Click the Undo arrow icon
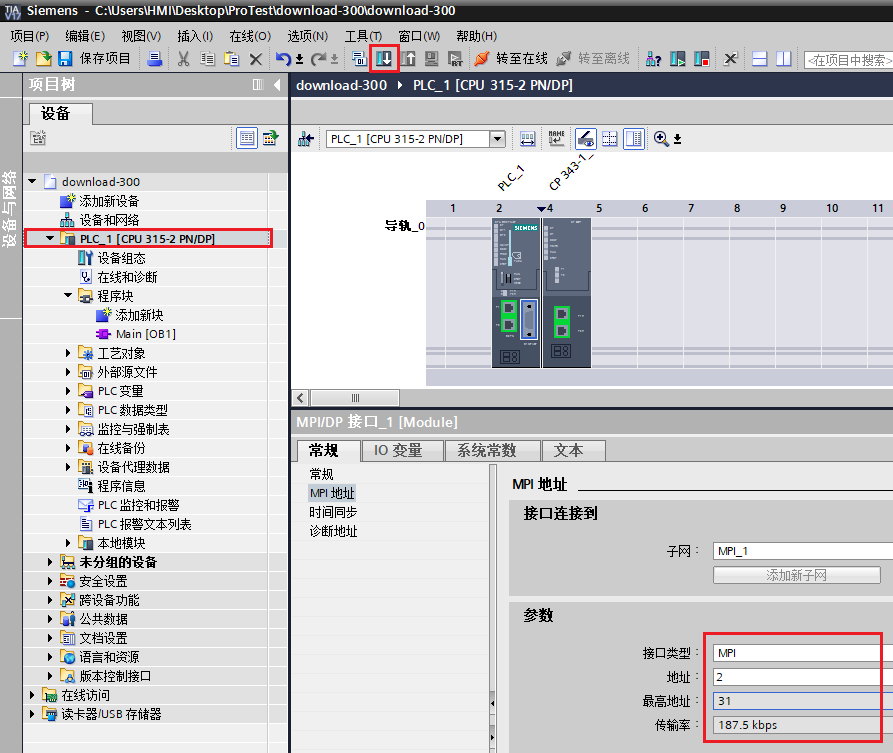893x753 pixels. pos(283,59)
